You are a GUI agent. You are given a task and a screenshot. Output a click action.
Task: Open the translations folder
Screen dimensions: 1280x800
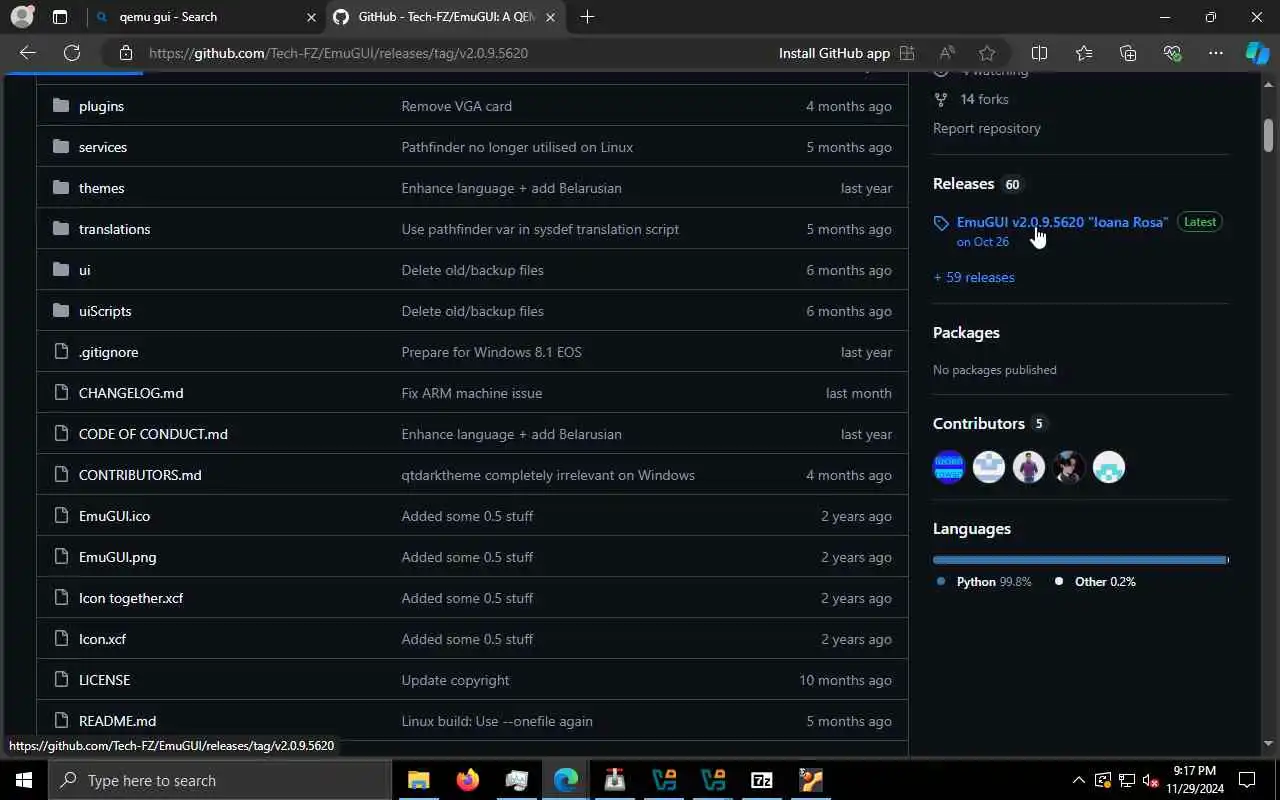click(x=114, y=229)
